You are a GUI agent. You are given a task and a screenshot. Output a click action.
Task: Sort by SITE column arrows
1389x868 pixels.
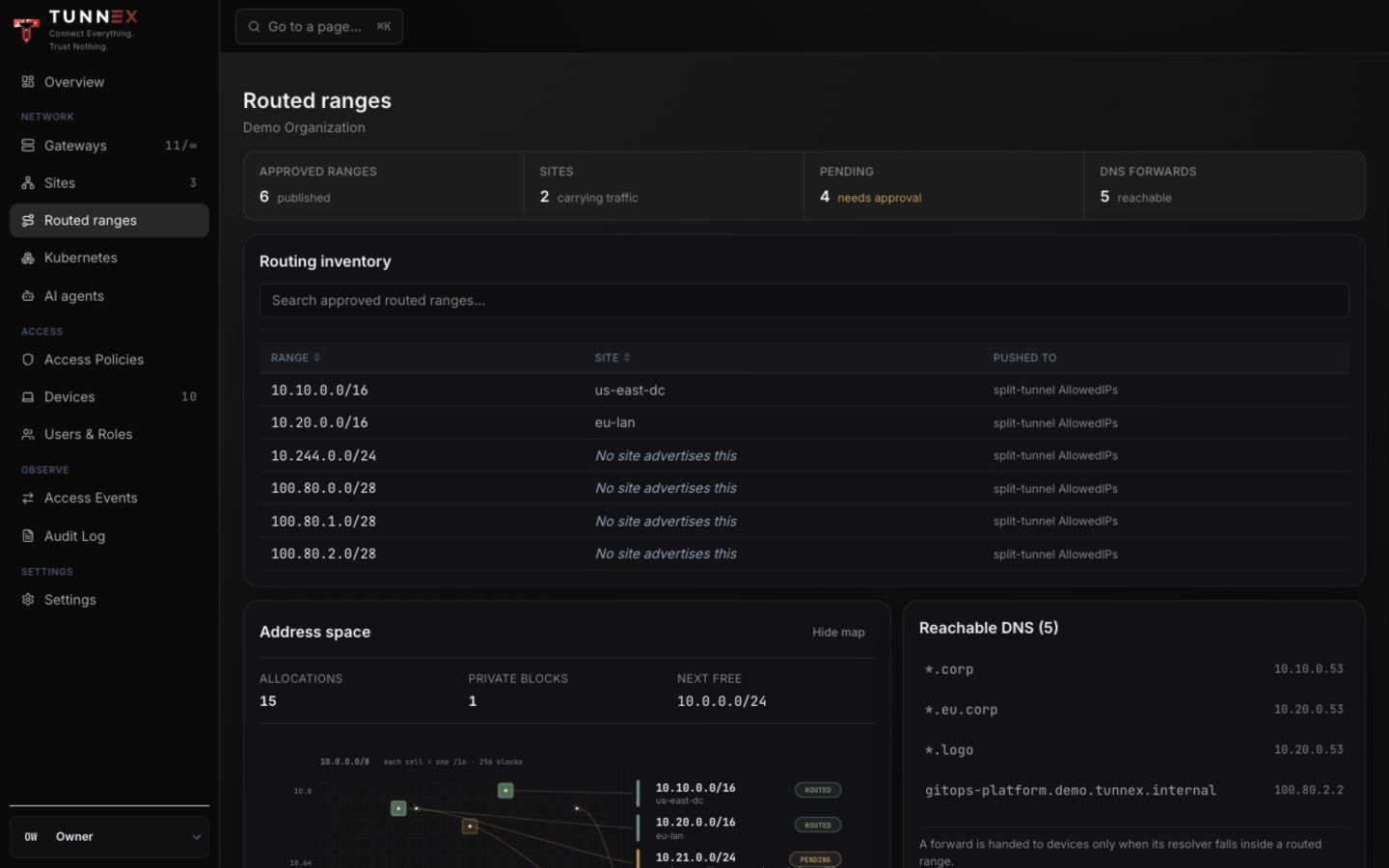627,358
